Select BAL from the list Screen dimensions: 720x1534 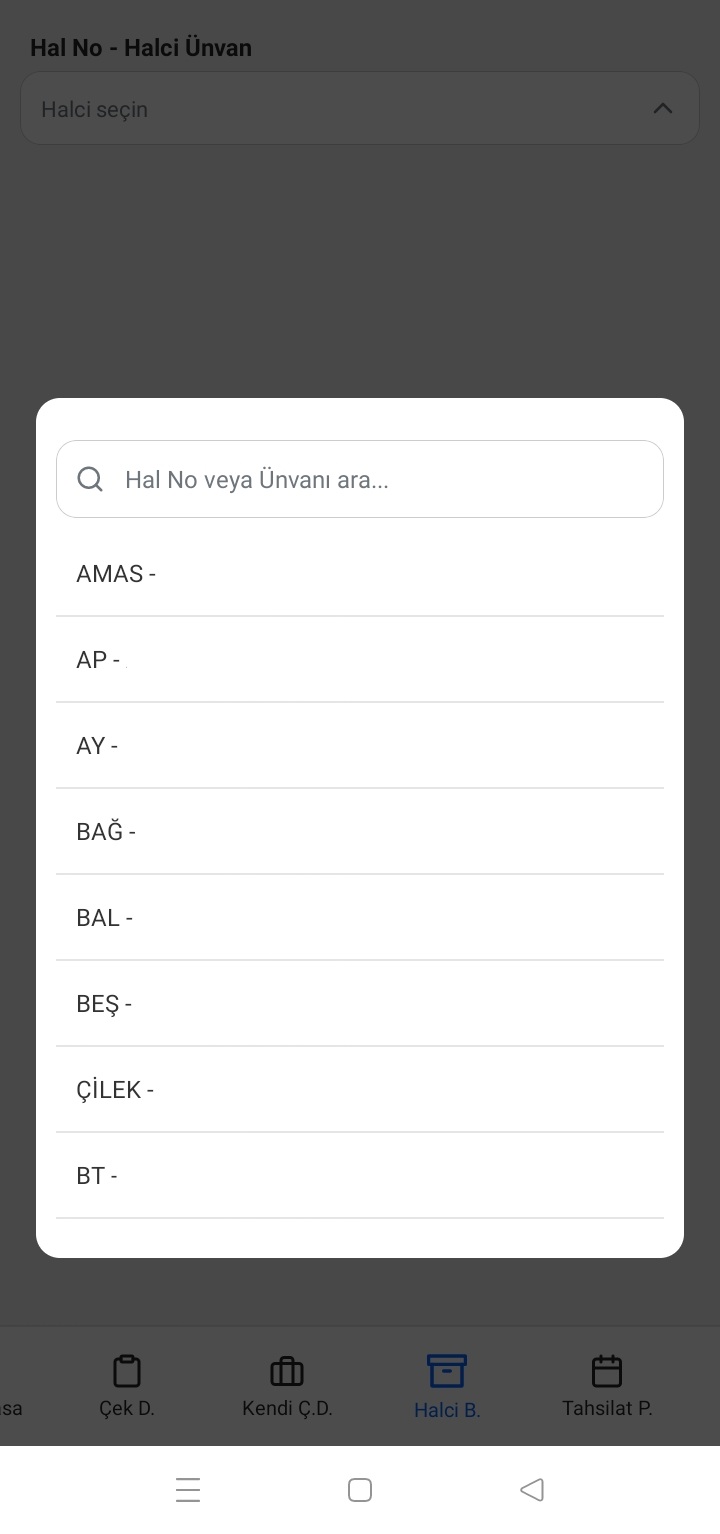[360, 917]
